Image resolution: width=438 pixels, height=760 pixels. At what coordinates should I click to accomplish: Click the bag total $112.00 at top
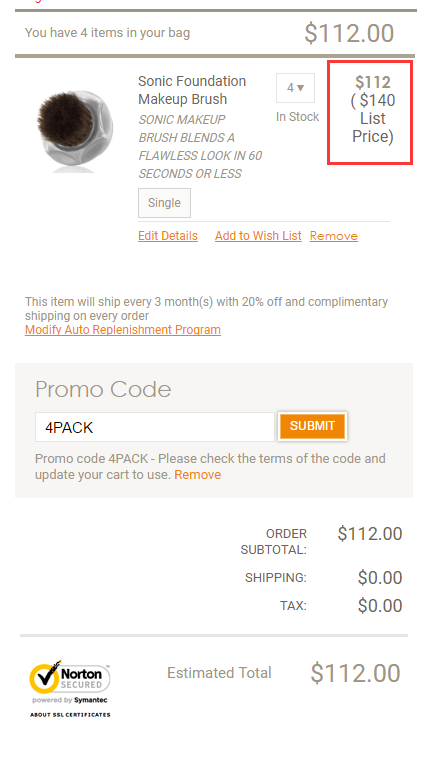coord(349,33)
